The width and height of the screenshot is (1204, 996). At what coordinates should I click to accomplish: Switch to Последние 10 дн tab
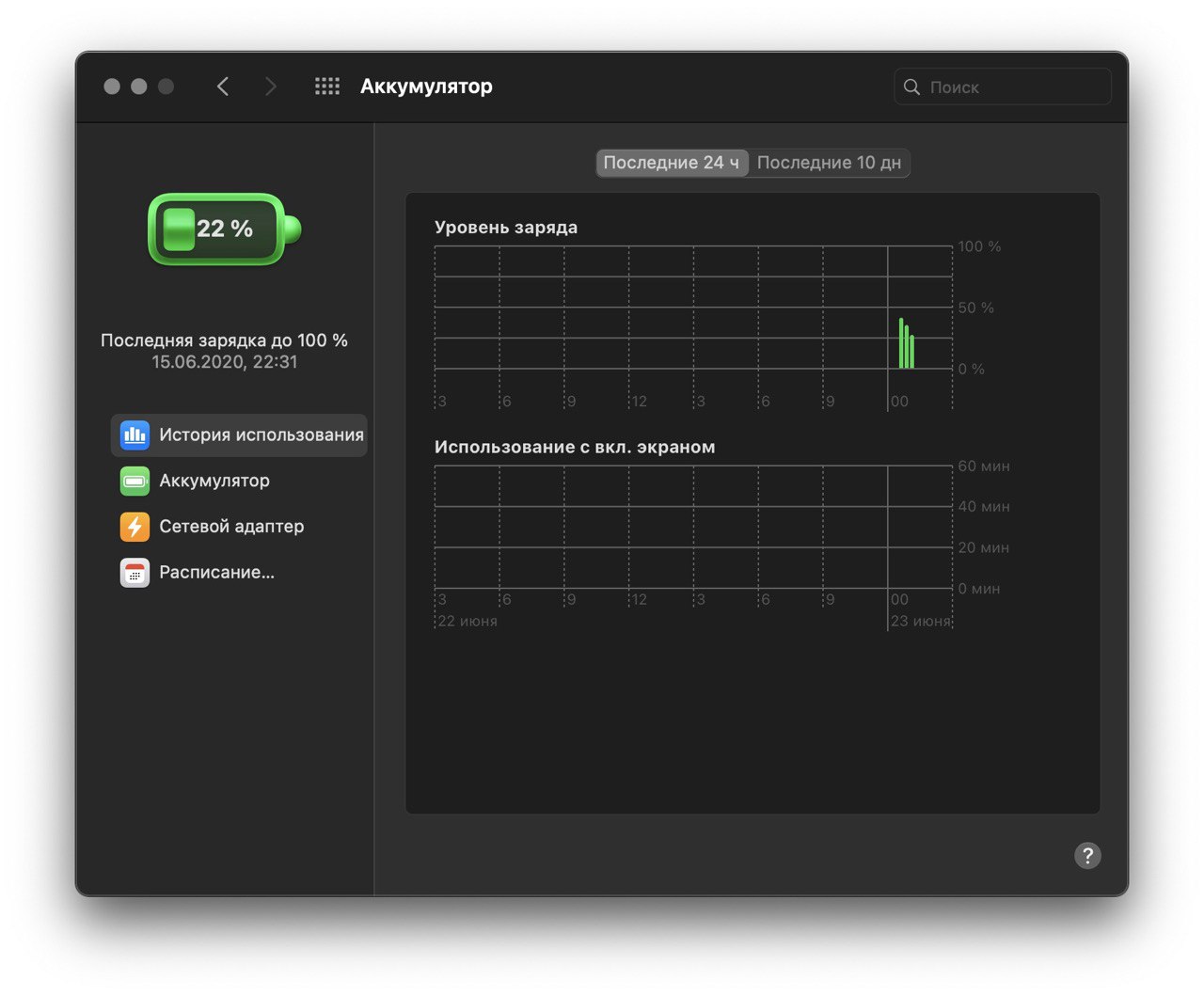829,163
